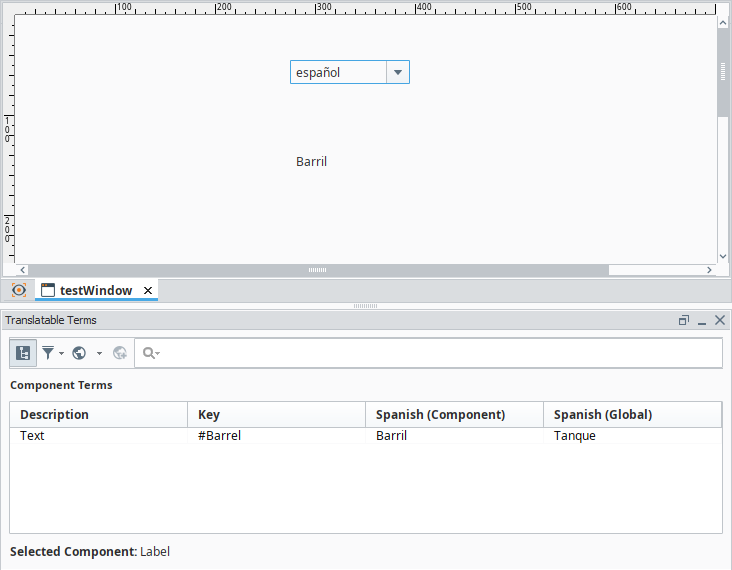Click the Spanish (Component) column header
The height and width of the screenshot is (570, 732).
(454, 414)
